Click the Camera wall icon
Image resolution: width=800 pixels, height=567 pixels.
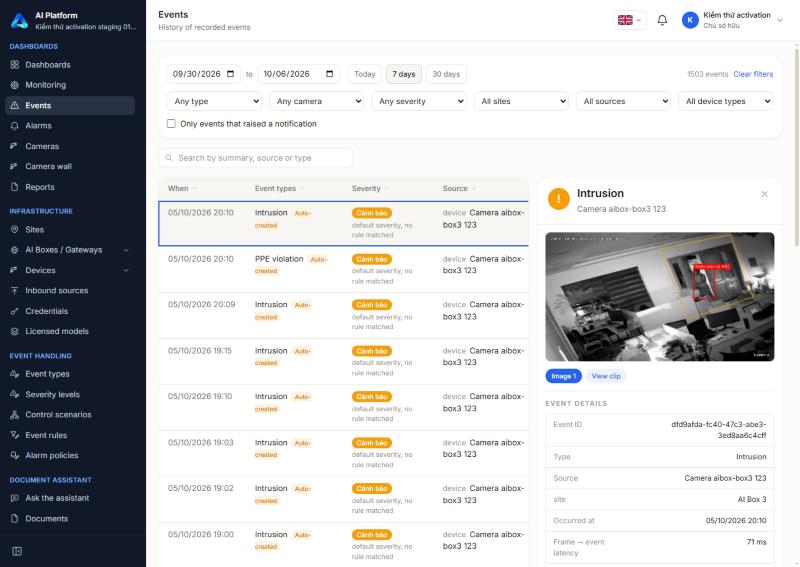(15, 166)
